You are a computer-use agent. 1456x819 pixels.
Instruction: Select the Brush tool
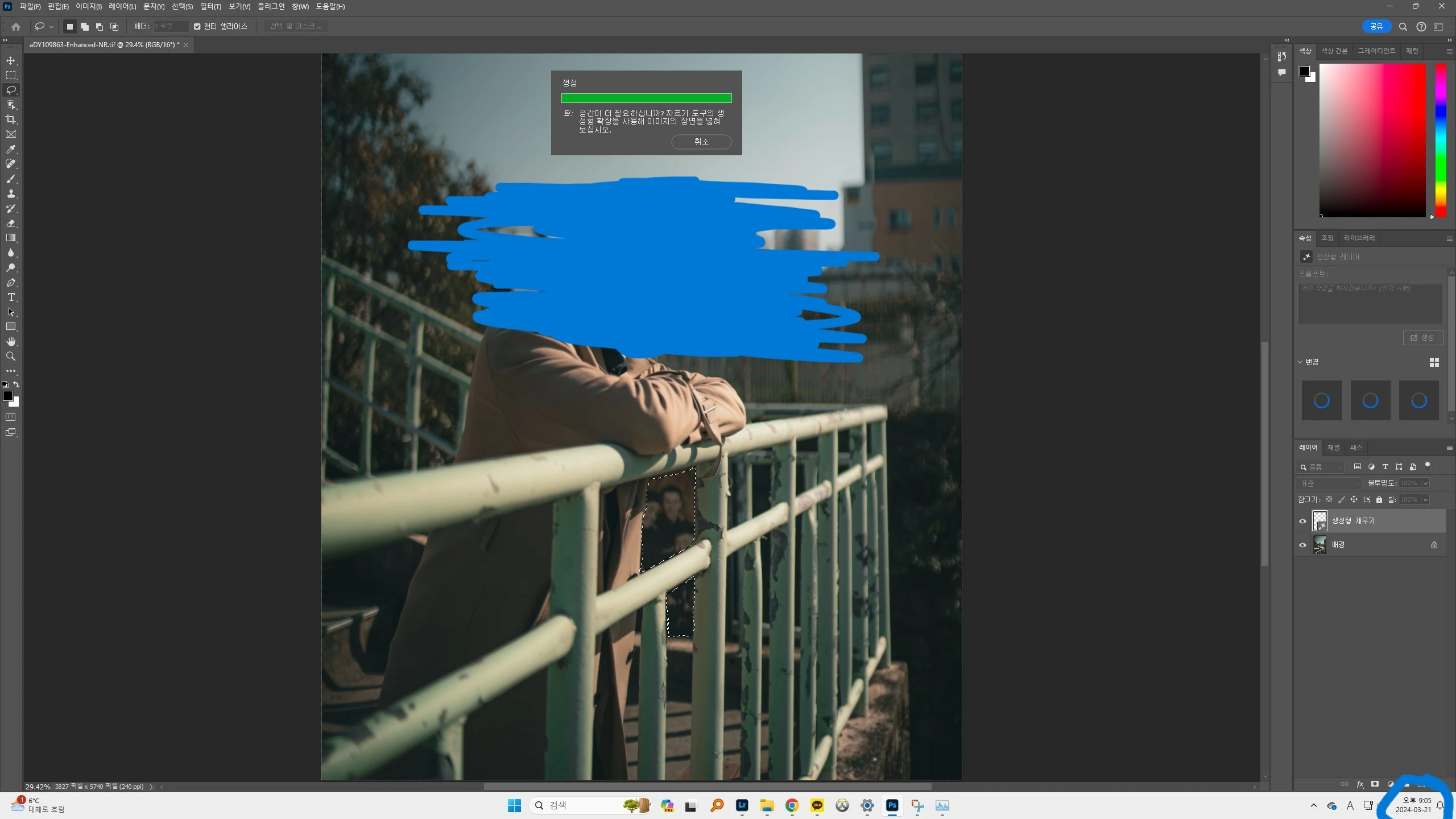tap(11, 179)
